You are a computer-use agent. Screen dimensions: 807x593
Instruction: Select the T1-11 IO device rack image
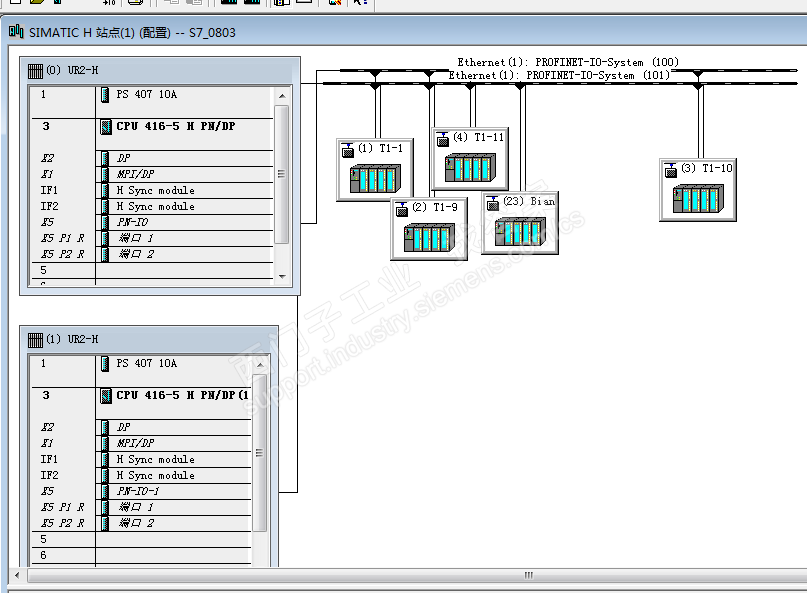click(x=470, y=167)
